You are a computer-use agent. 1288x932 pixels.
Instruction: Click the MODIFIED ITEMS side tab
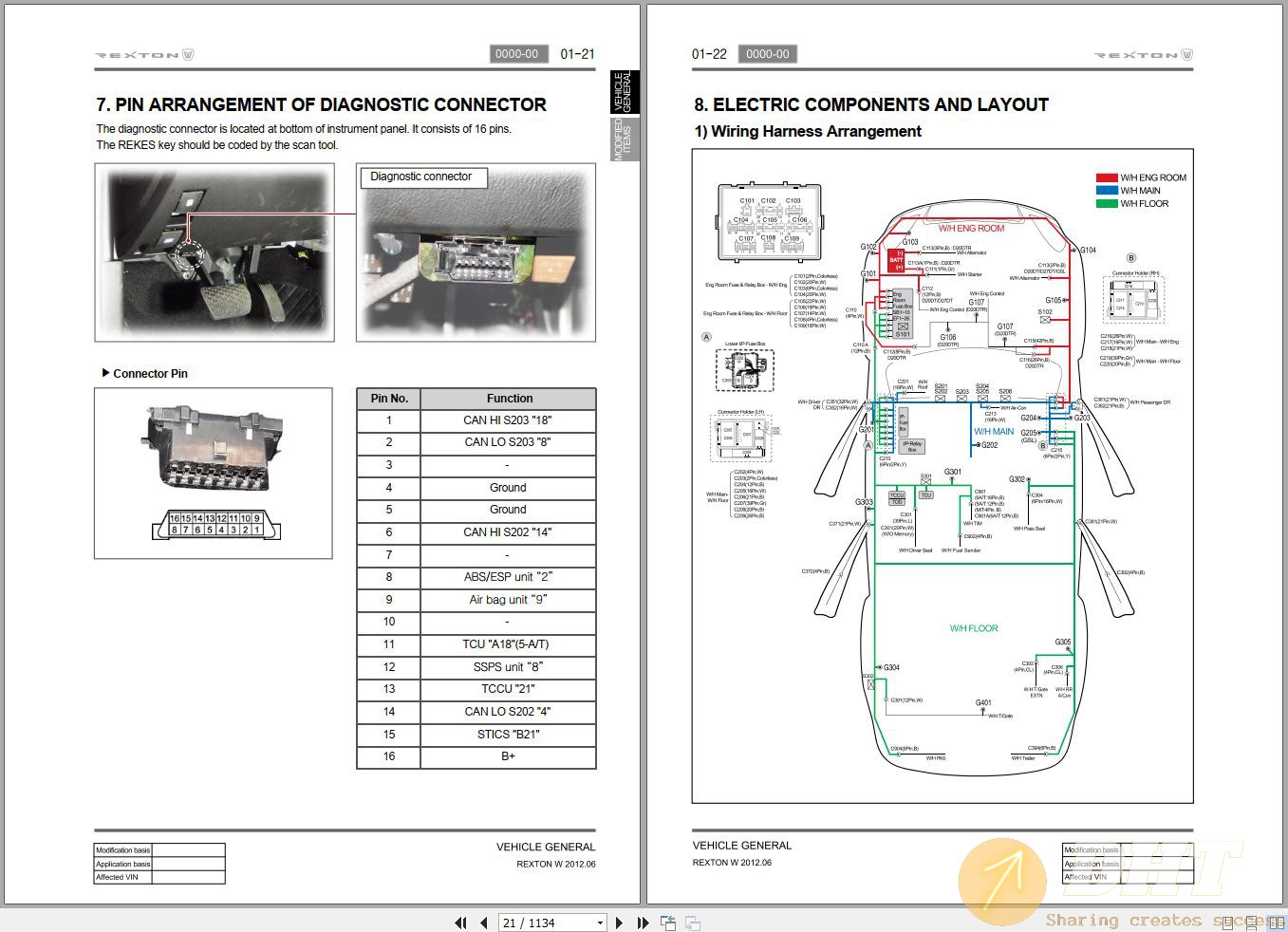tap(624, 139)
